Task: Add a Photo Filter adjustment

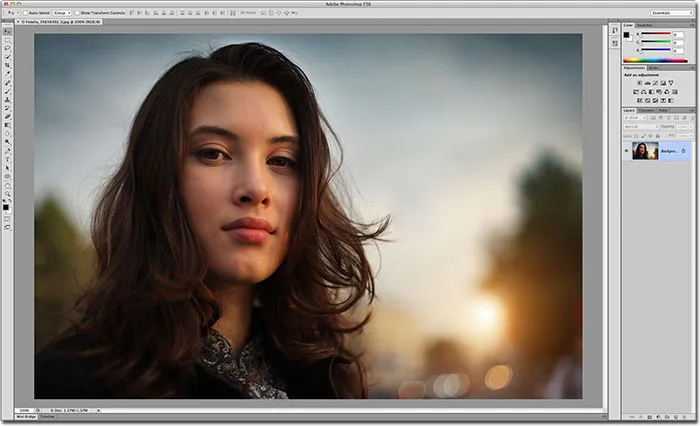Action: (659, 92)
